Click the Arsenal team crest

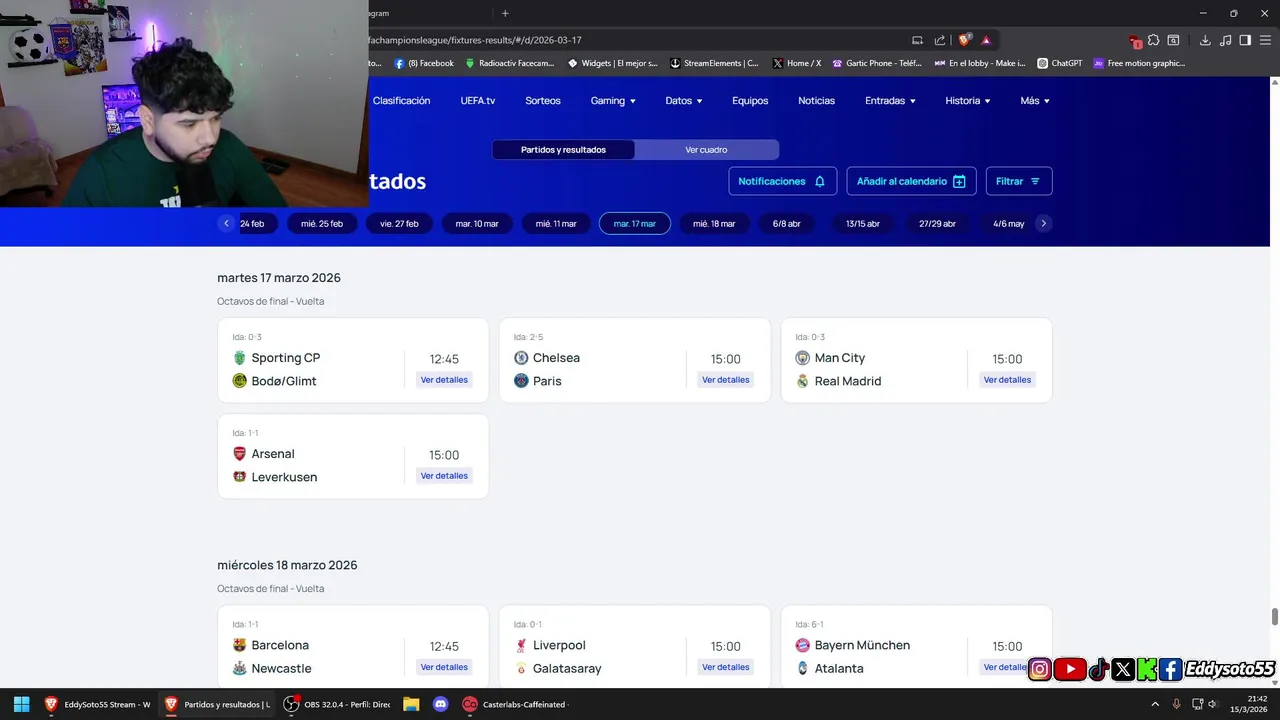pos(239,454)
